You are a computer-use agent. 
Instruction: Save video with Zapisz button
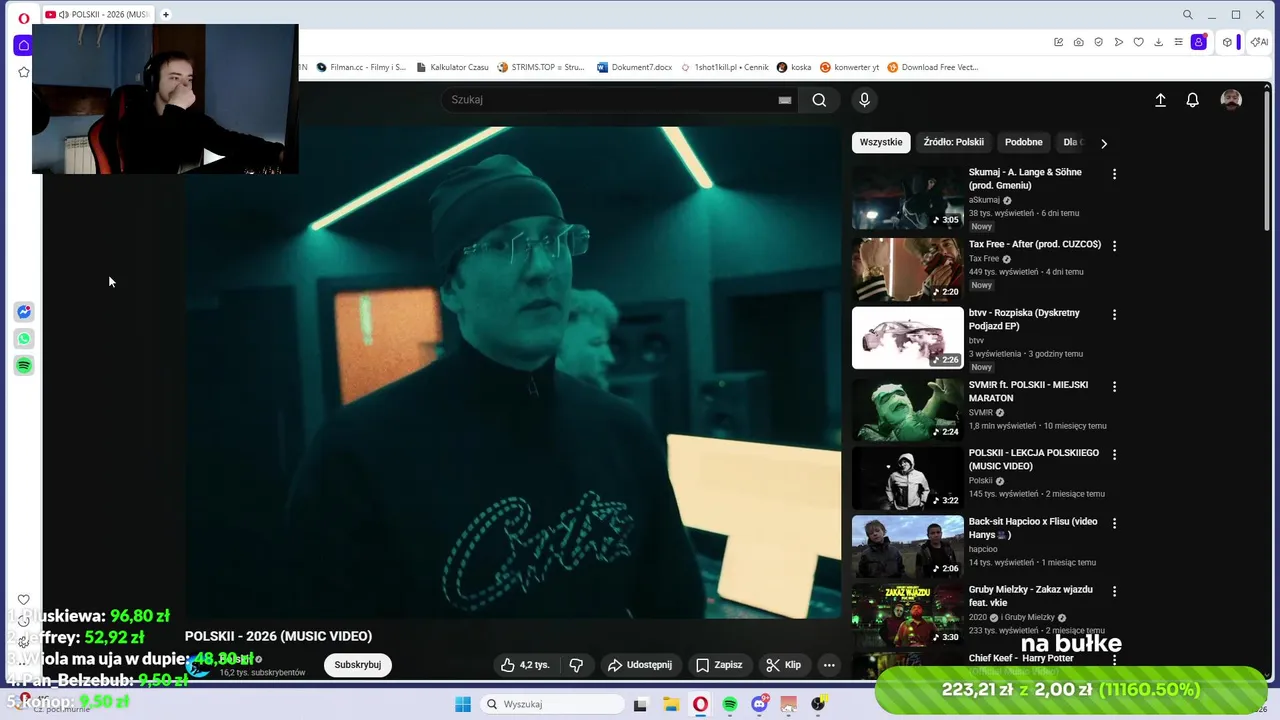point(719,665)
